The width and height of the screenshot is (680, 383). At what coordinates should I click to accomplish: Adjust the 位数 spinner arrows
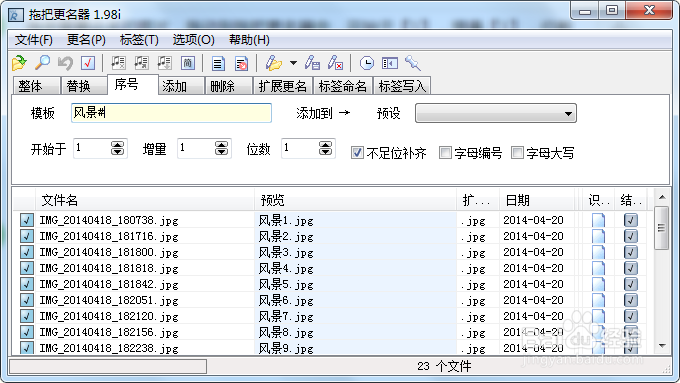click(x=325, y=148)
